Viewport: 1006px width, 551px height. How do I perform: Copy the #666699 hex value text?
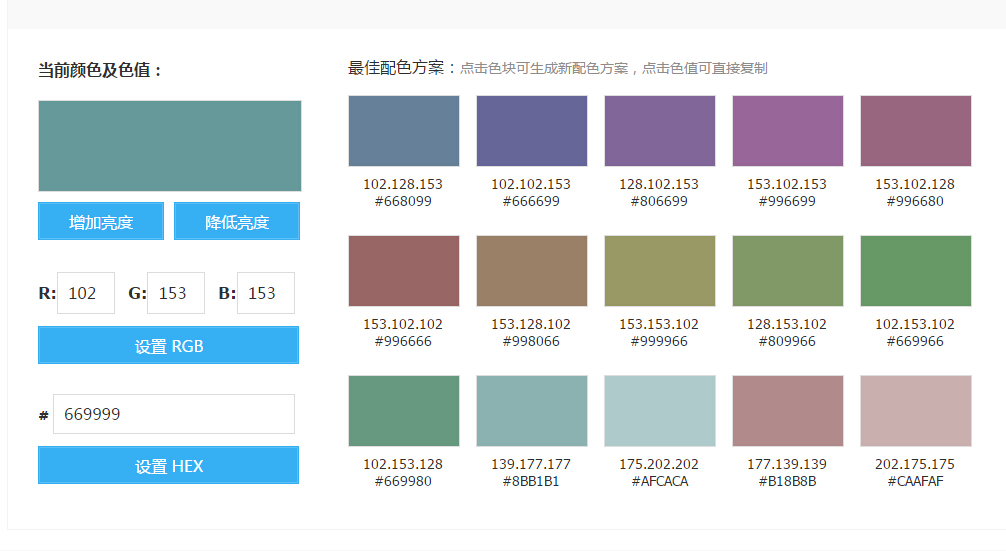pos(531,201)
